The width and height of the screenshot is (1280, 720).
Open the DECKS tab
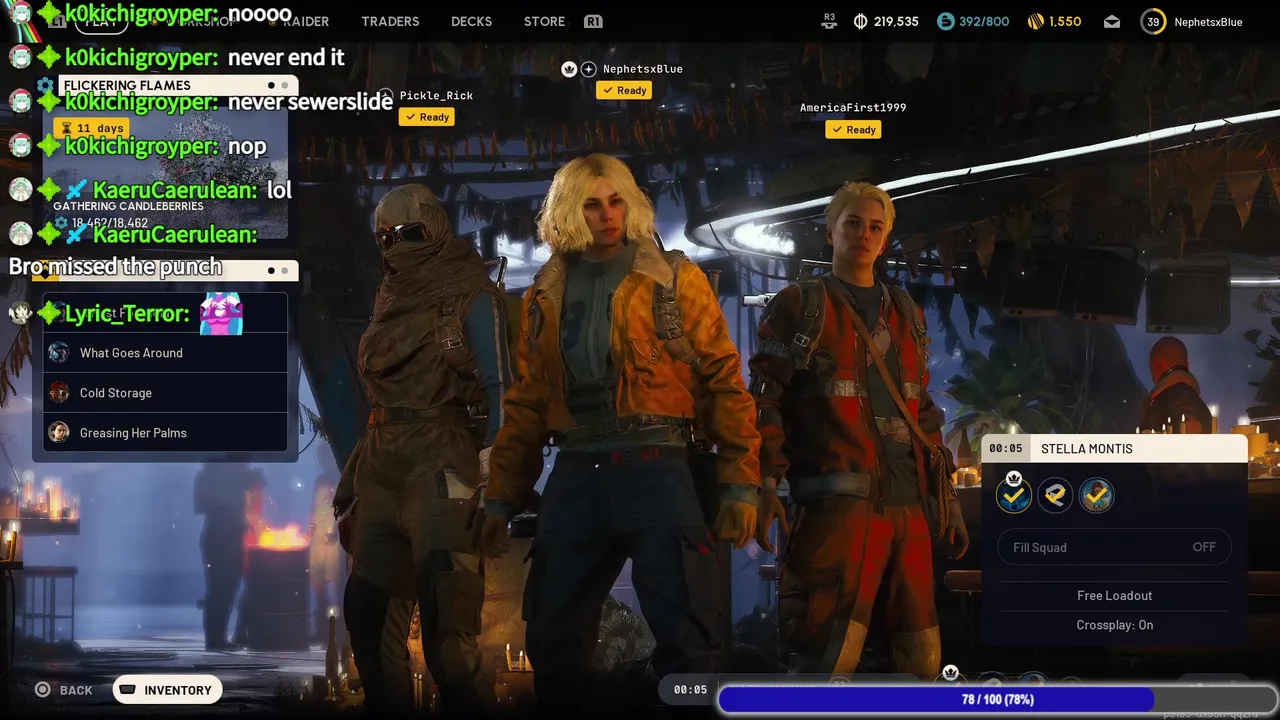tap(471, 21)
